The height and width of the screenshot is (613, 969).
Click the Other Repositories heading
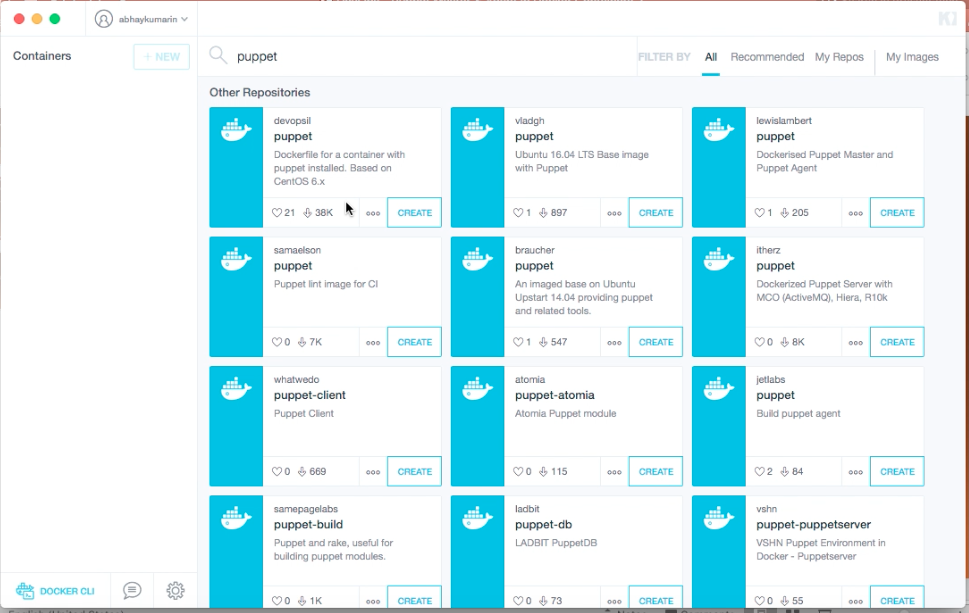tap(260, 92)
